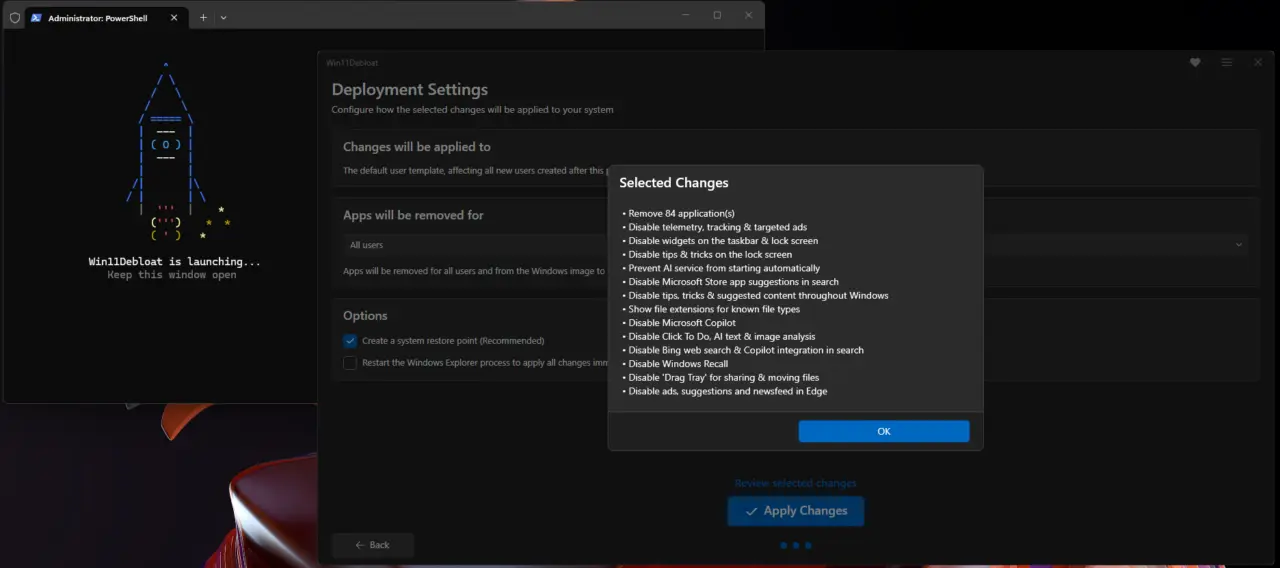Image resolution: width=1280 pixels, height=568 pixels.
Task: Click the page indicator dots below Apply Changes
Action: point(796,546)
